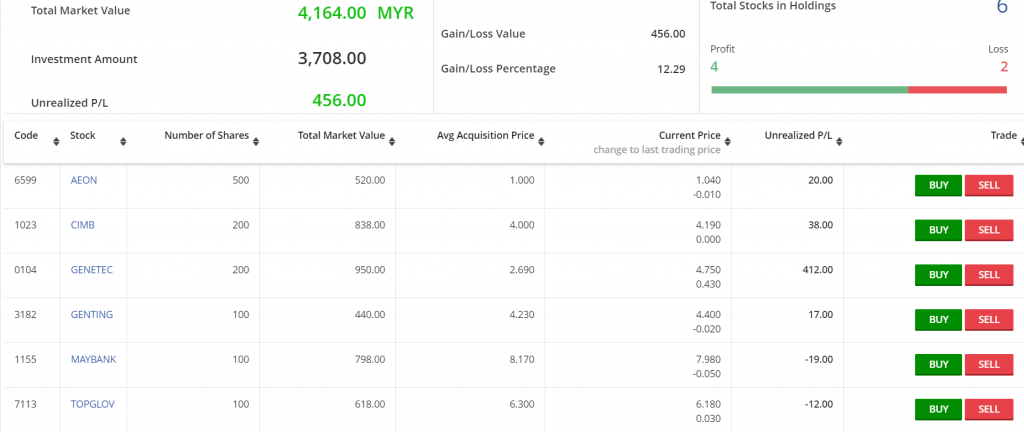This screenshot has height=432, width=1024.
Task: Select stock code 0104 cell
Action: tap(25, 270)
